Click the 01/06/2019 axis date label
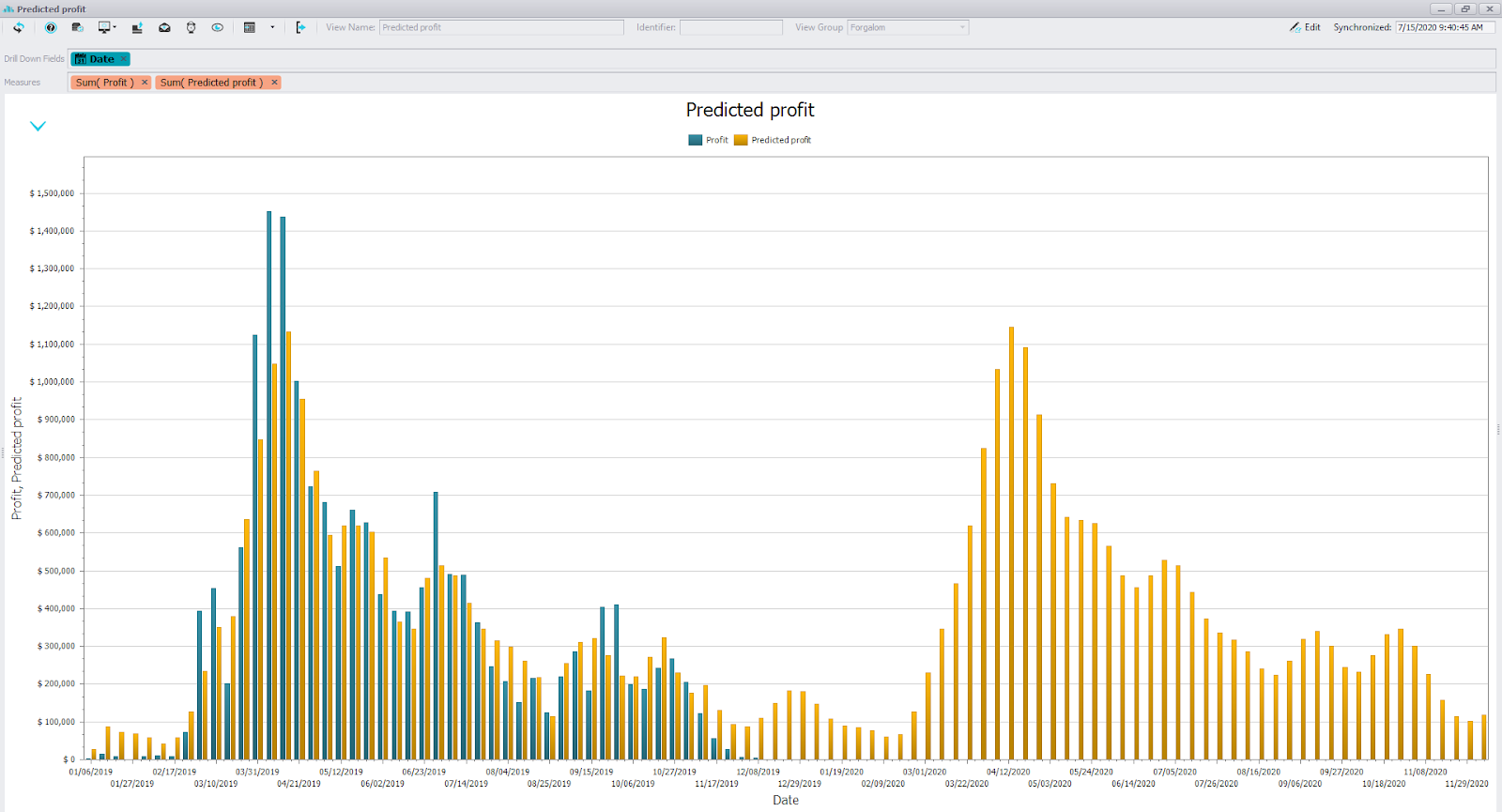 pos(90,772)
